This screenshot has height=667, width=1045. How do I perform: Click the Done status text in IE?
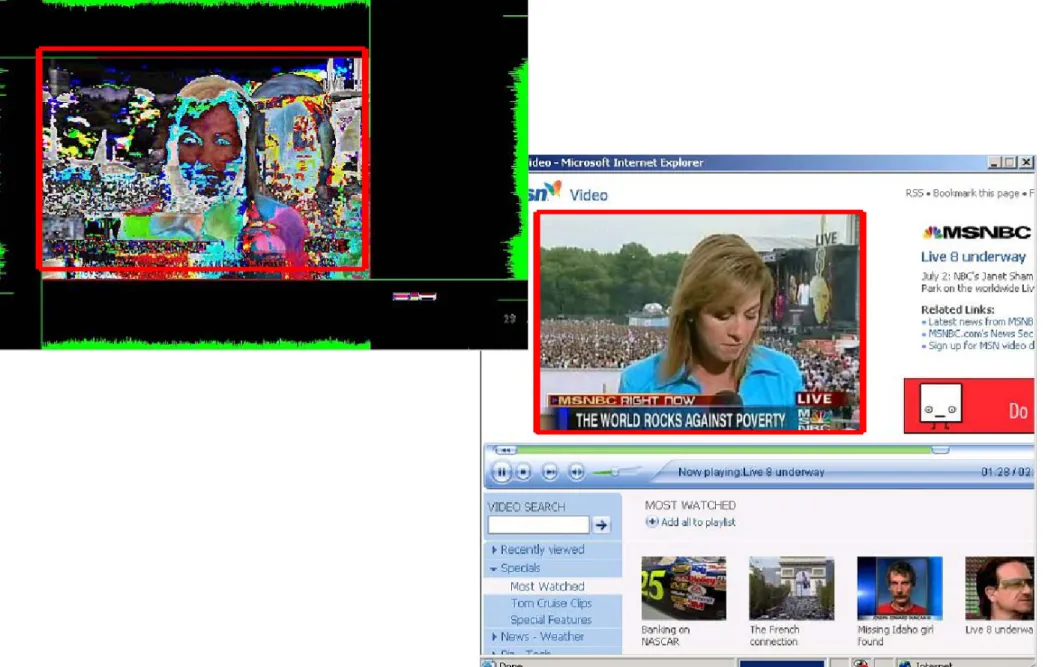click(x=511, y=664)
